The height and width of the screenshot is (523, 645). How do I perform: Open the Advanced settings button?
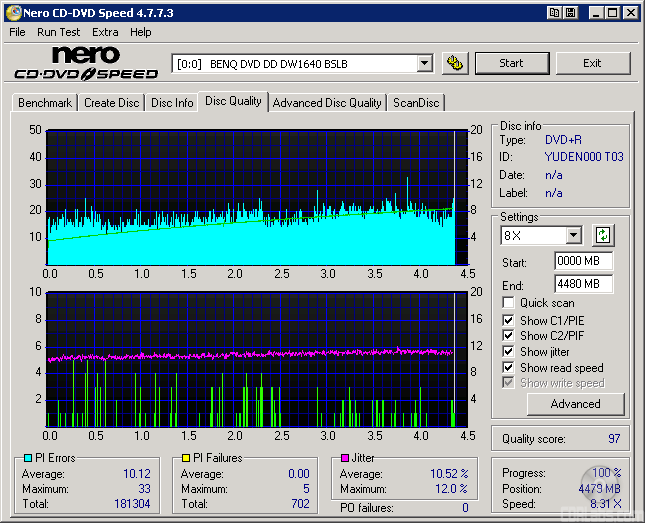[575, 404]
